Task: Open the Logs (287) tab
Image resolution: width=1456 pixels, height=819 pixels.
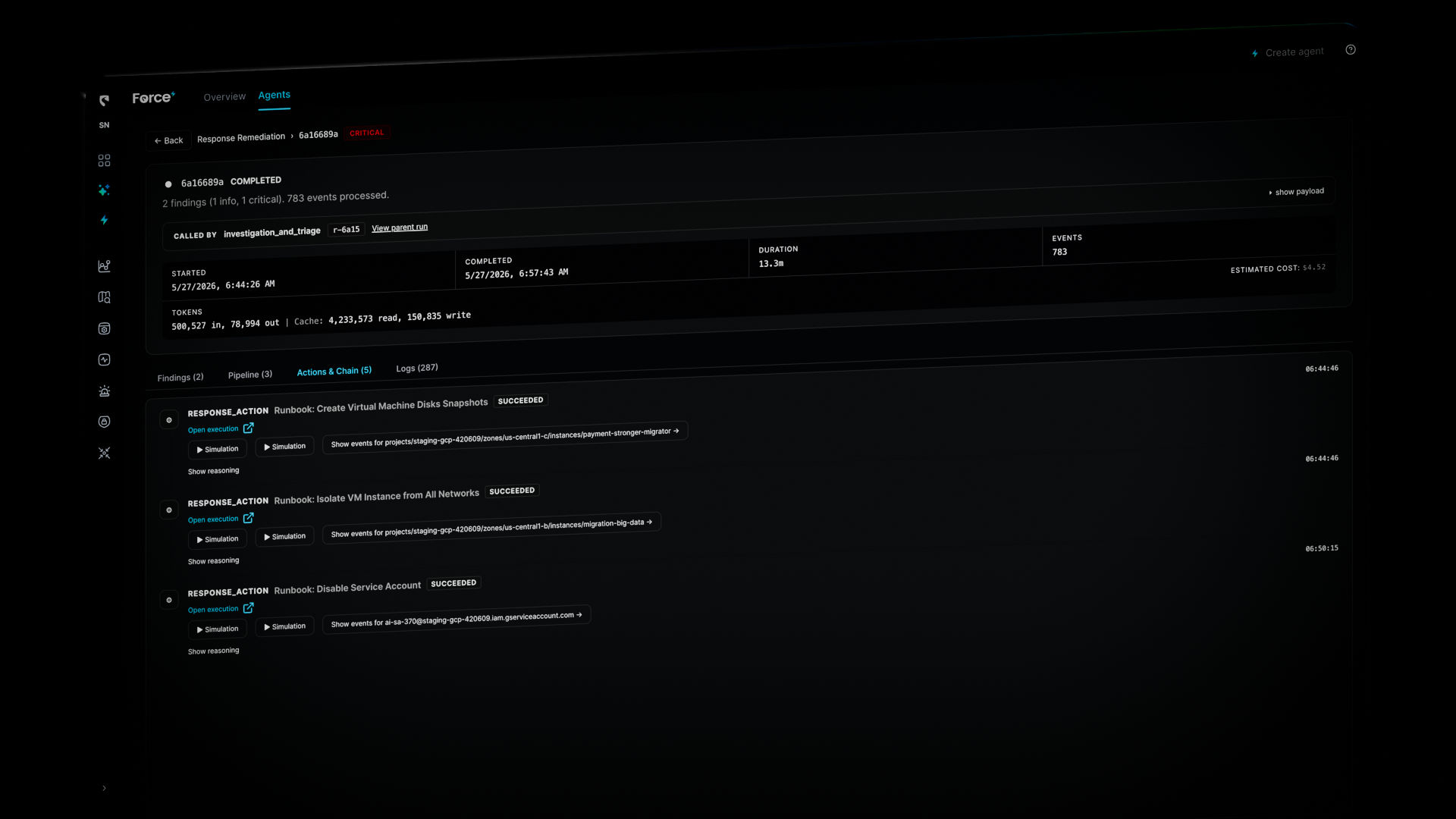Action: point(417,368)
